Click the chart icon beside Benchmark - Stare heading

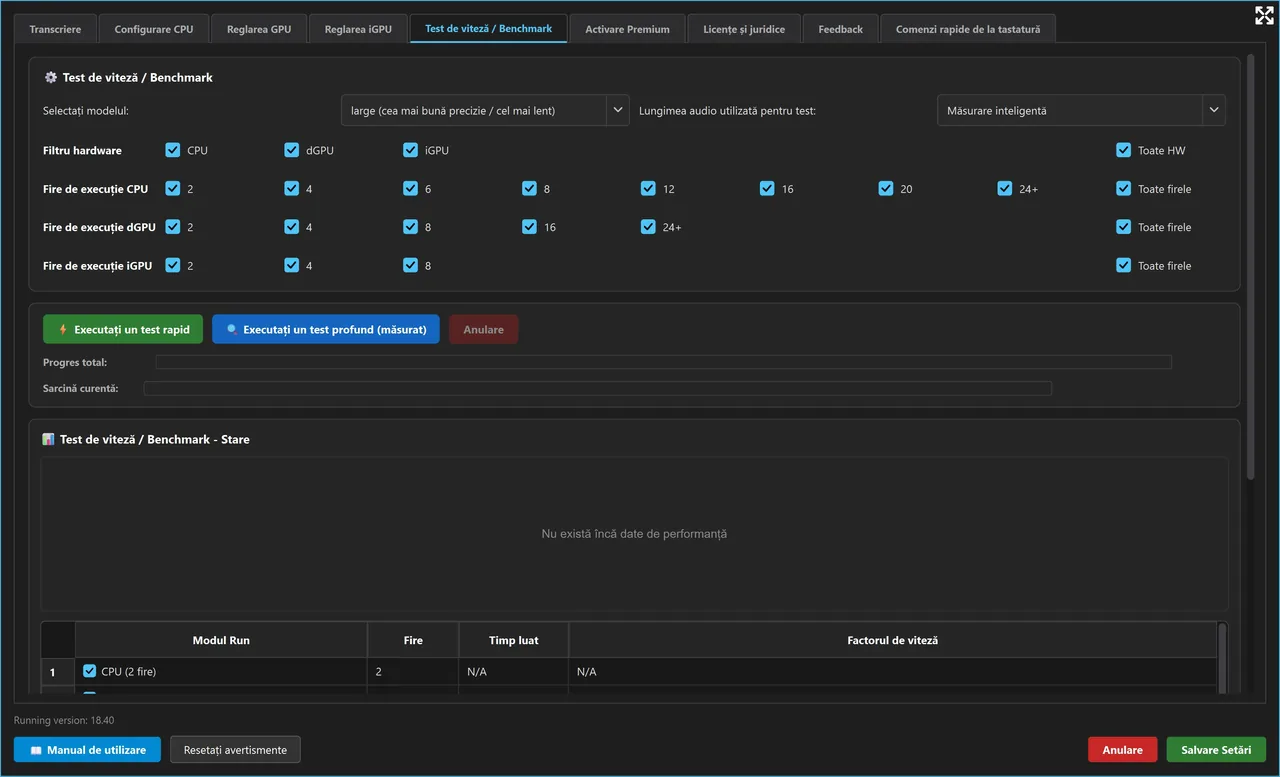(x=49, y=439)
